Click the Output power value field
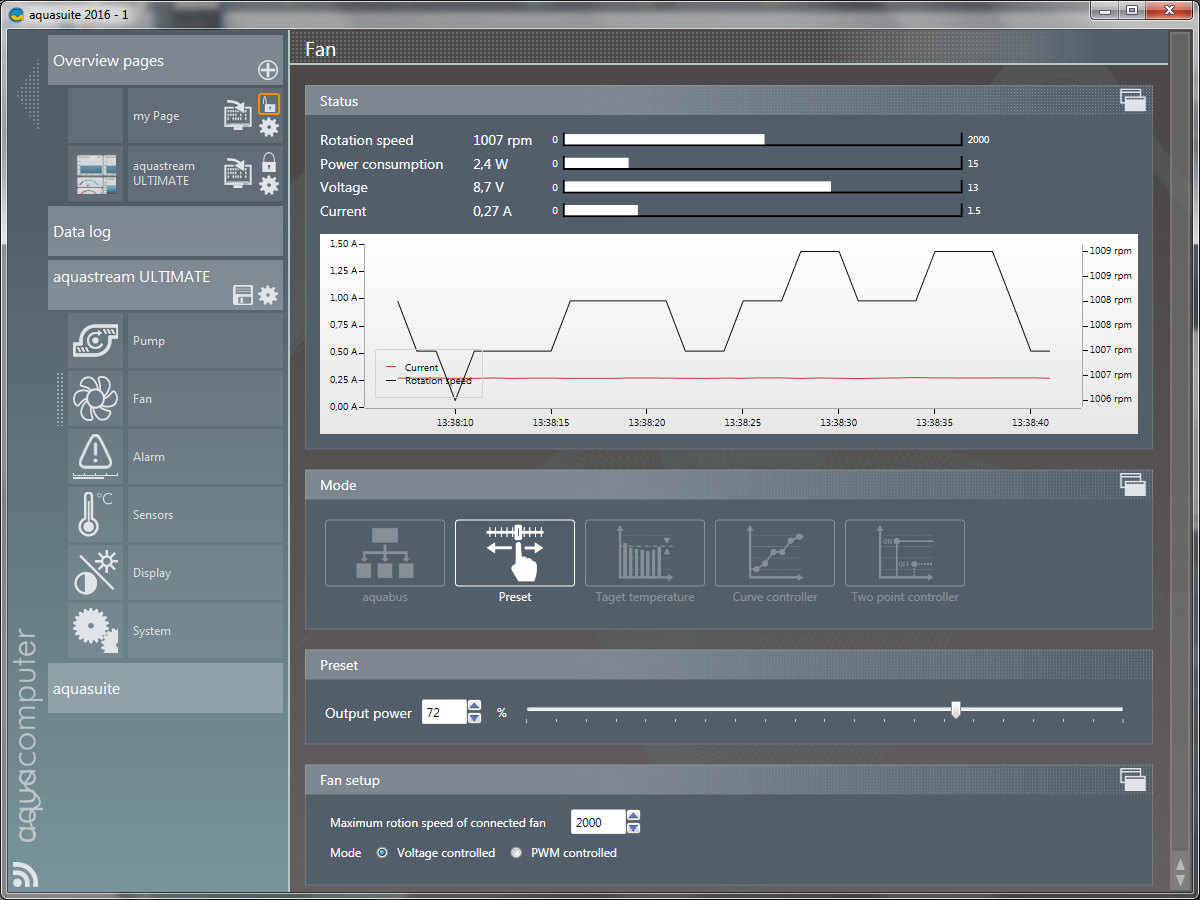Viewport: 1200px width, 900px height. pyautogui.click(x=444, y=712)
